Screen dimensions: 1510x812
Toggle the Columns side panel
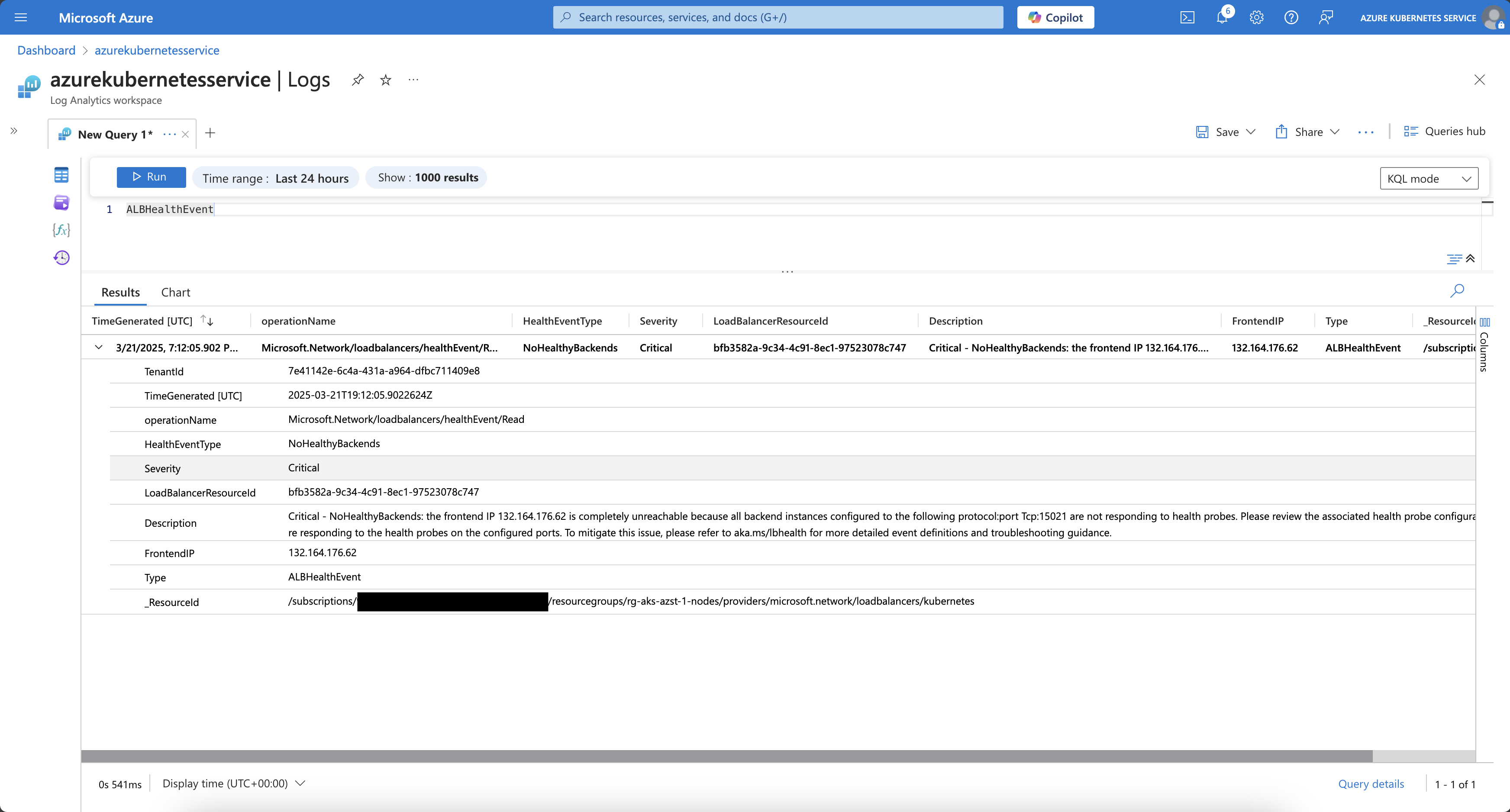1484,346
